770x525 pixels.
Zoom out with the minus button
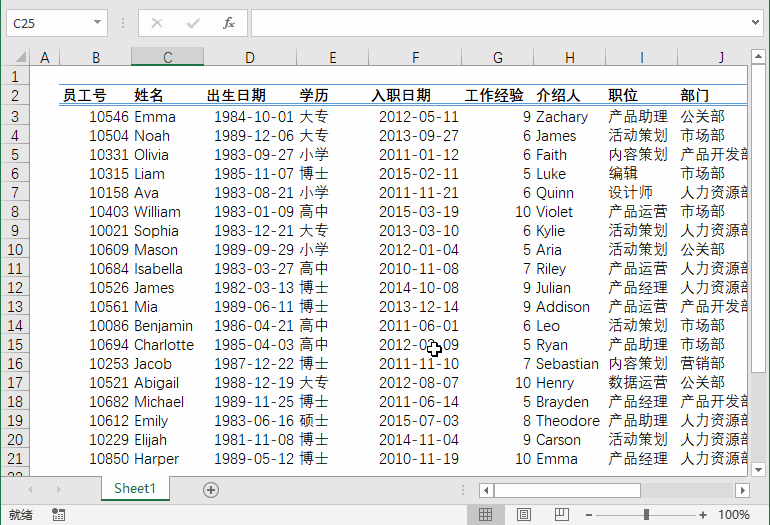[597, 514]
